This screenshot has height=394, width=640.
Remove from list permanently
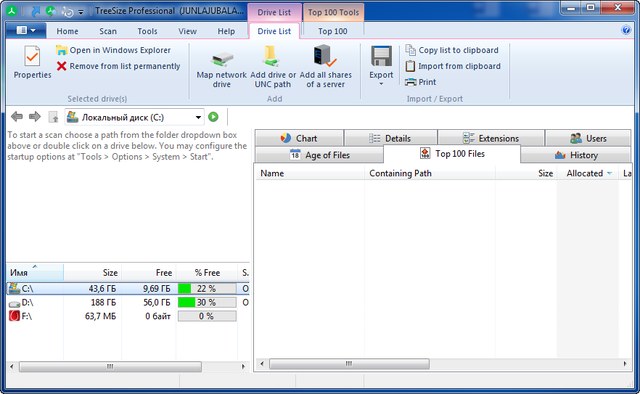tap(118, 66)
